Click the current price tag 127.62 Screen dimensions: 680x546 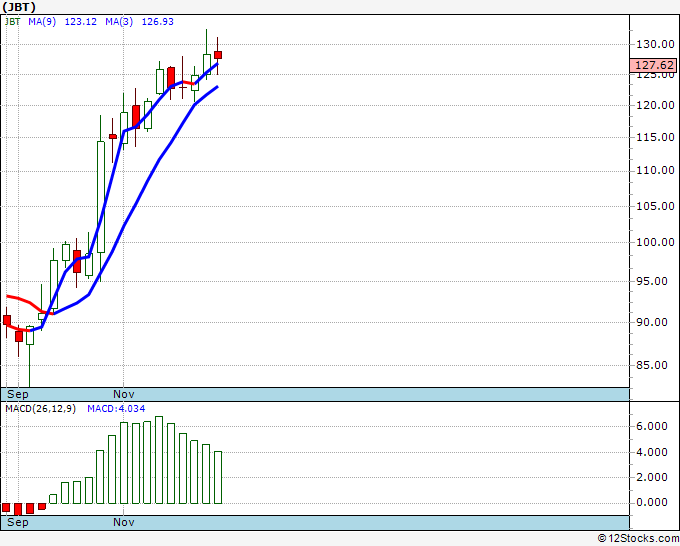653,65
